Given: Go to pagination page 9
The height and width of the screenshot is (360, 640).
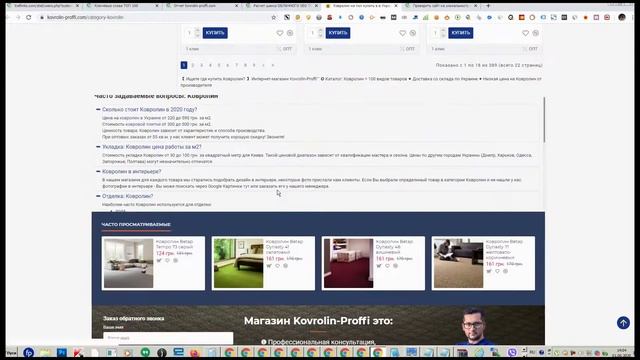Looking at the screenshot, I should click(254, 65).
